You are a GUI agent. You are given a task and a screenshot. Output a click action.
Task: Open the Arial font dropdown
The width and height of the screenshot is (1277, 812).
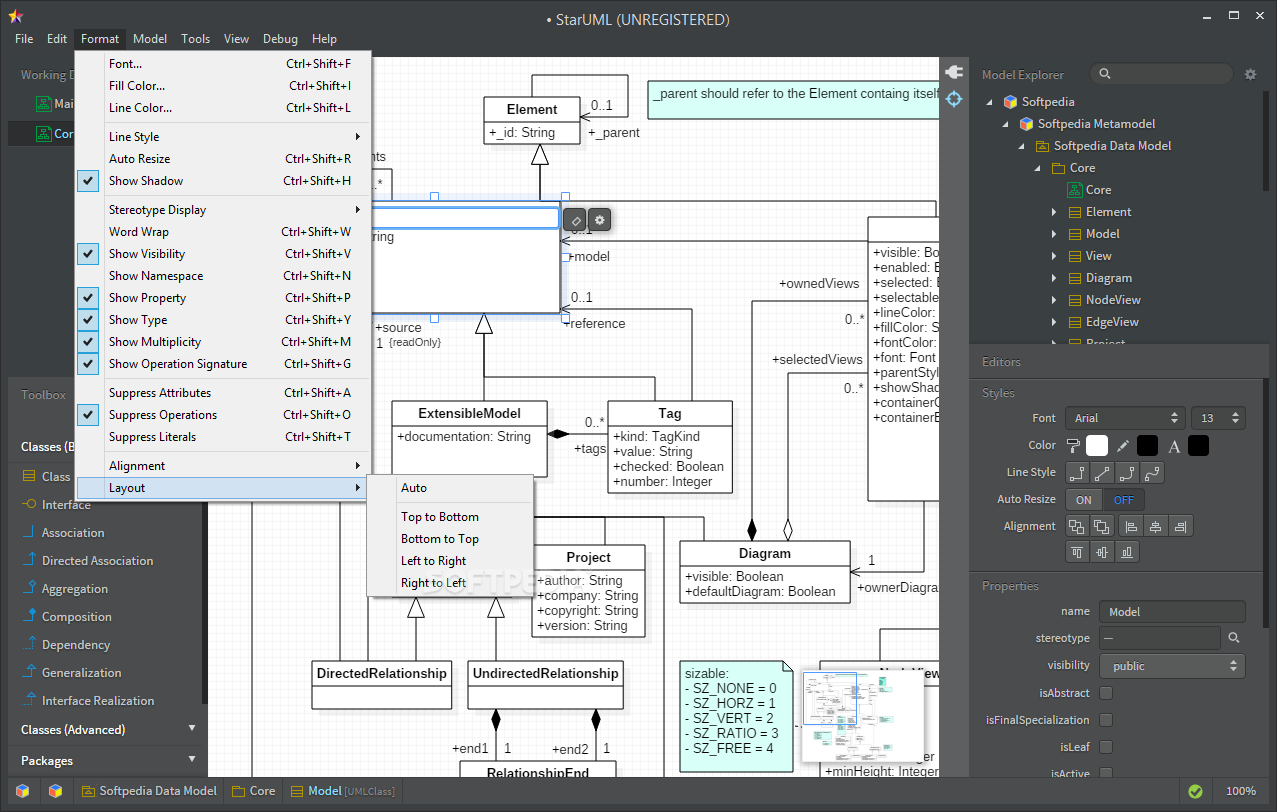pos(1125,418)
